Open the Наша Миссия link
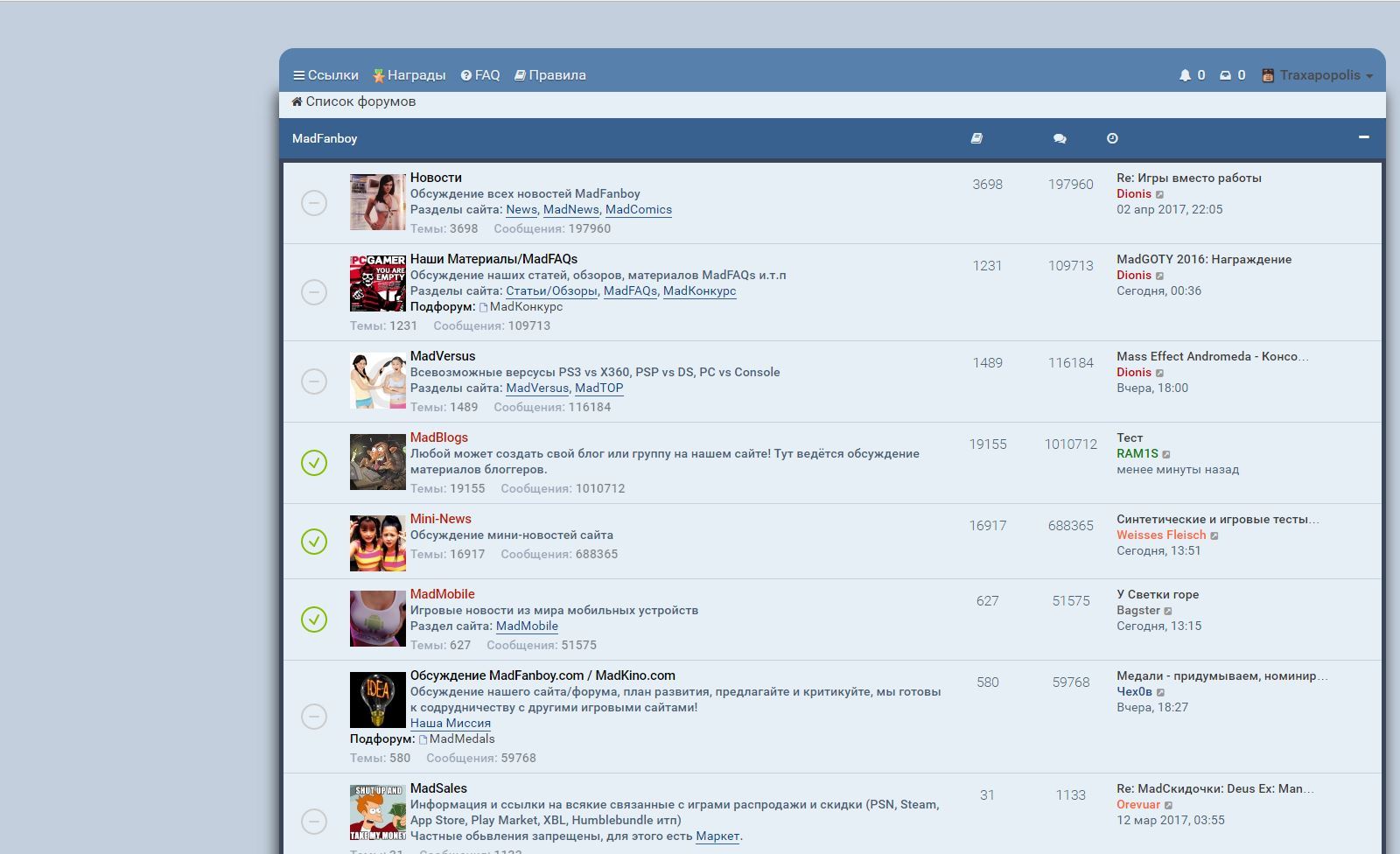 click(451, 724)
